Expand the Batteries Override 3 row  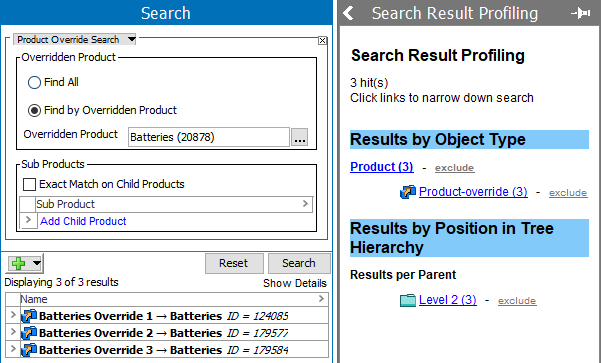(13, 349)
